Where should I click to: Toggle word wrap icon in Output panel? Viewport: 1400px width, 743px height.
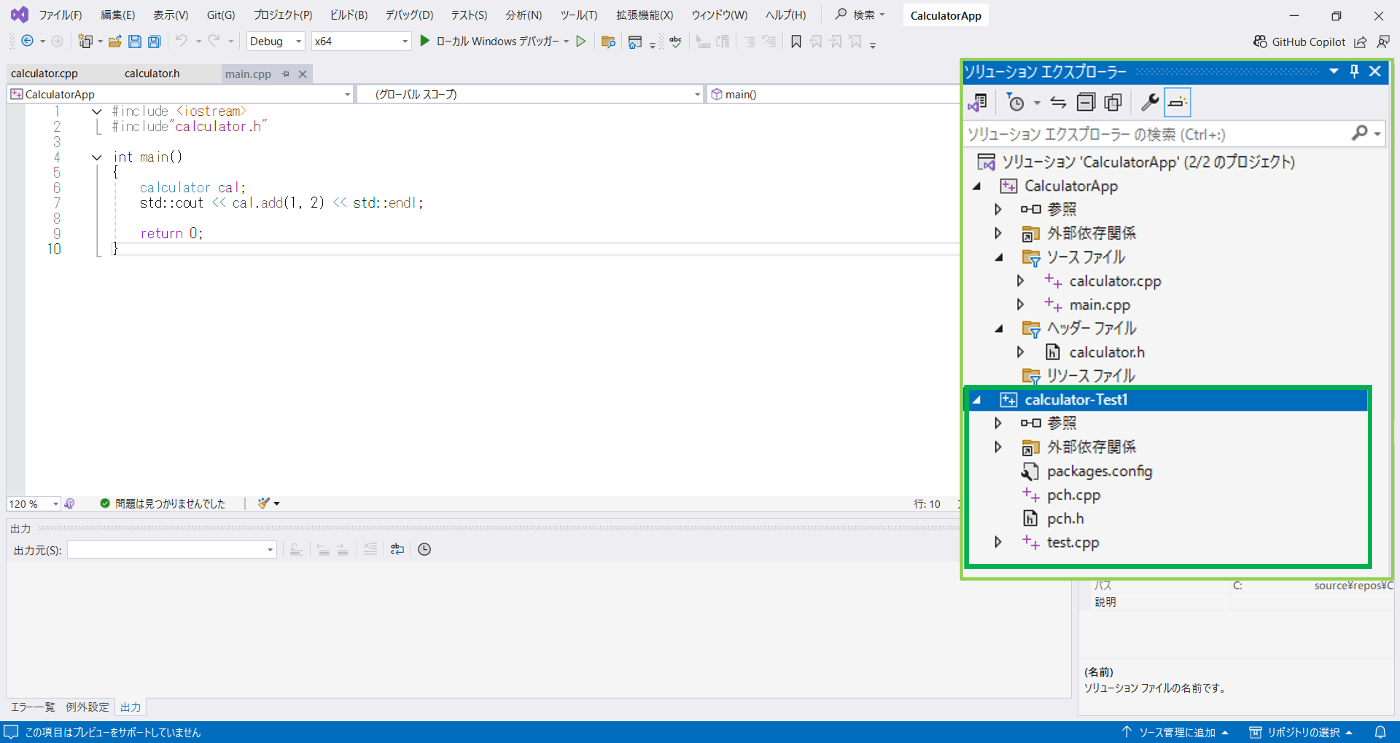click(397, 549)
